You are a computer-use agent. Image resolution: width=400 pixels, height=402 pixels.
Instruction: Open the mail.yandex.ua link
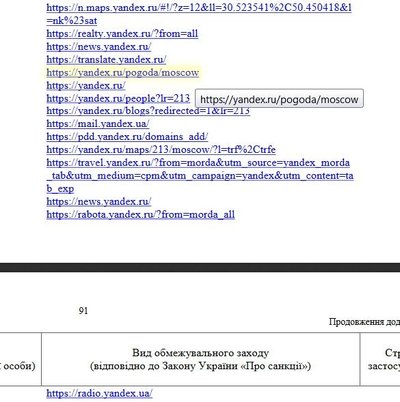pyautogui.click(x=98, y=124)
